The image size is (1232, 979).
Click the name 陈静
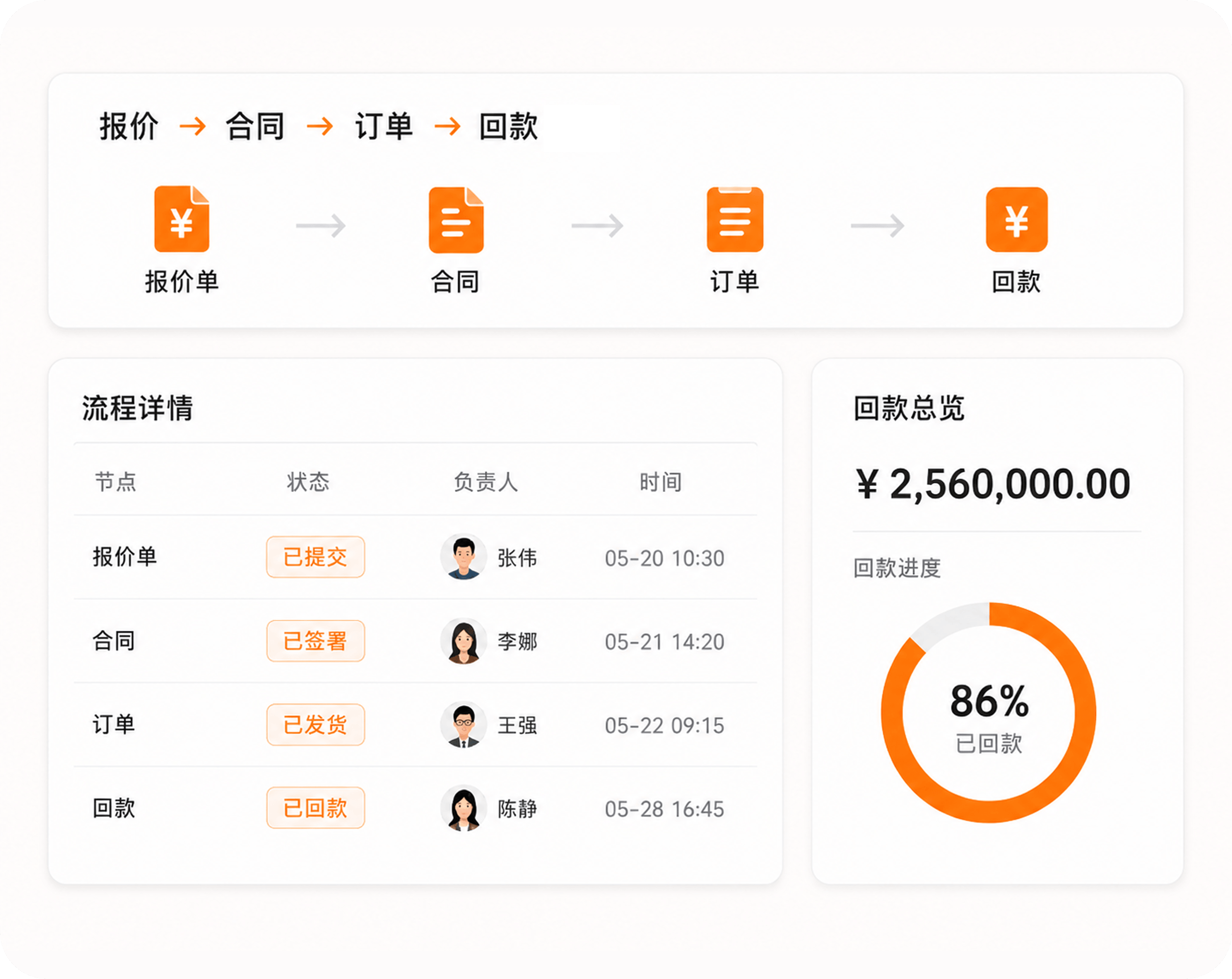pos(517,809)
